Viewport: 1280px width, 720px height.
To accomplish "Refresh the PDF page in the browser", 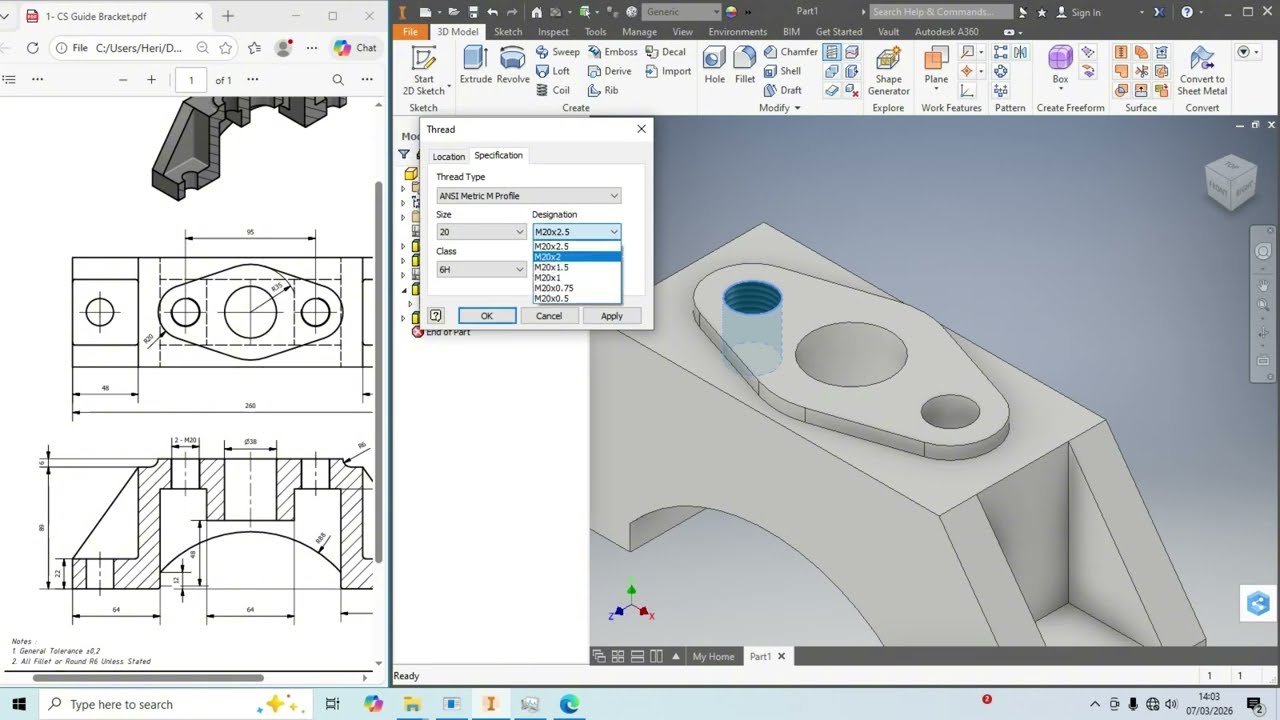I will point(32,48).
